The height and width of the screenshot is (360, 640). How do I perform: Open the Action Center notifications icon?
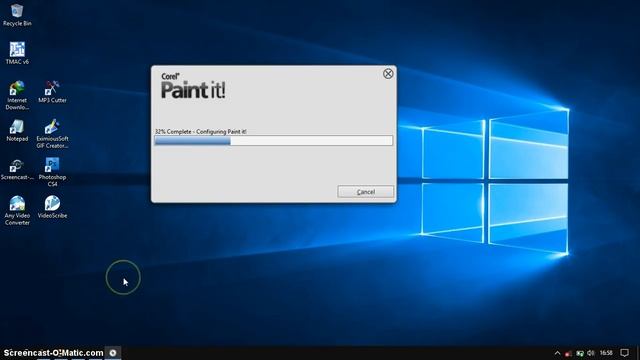click(624, 353)
